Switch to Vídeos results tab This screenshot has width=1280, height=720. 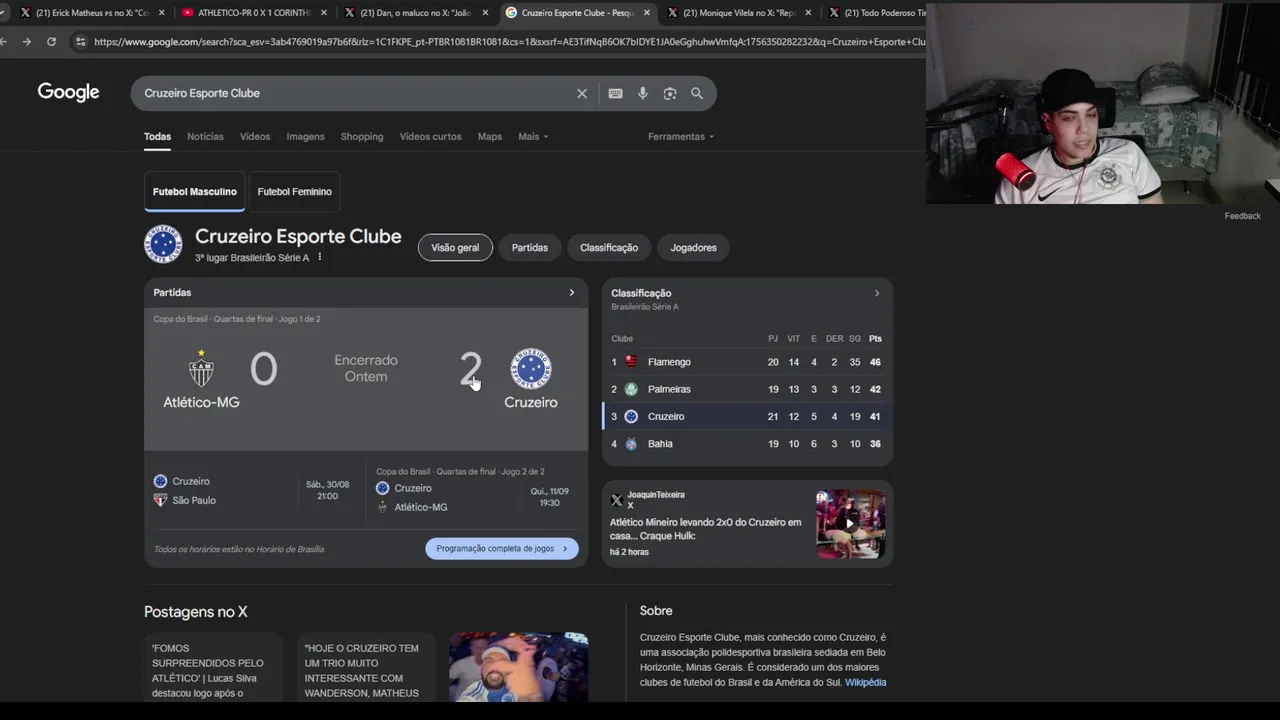click(x=255, y=136)
